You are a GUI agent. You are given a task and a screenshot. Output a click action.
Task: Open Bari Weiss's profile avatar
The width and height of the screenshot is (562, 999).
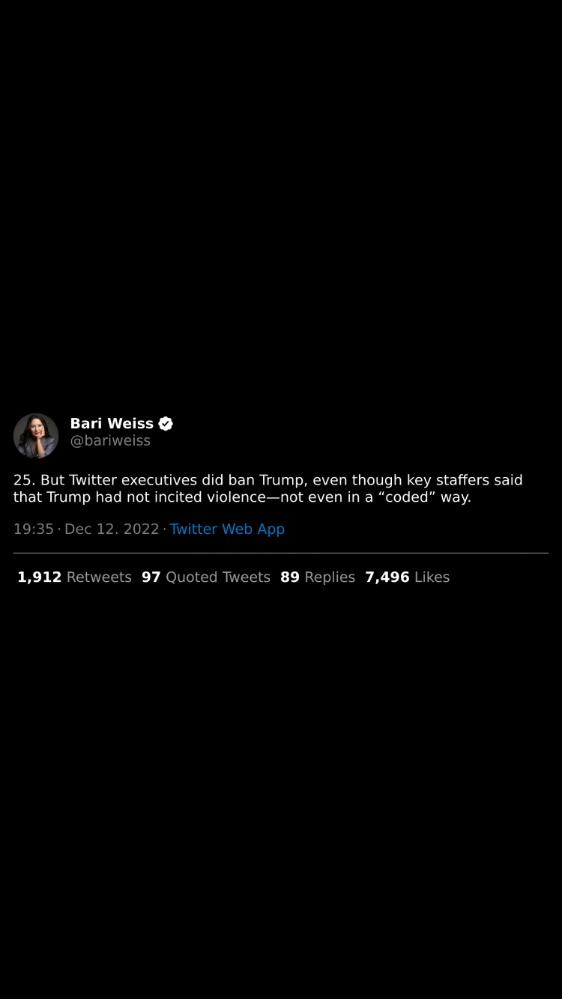pos(36,436)
